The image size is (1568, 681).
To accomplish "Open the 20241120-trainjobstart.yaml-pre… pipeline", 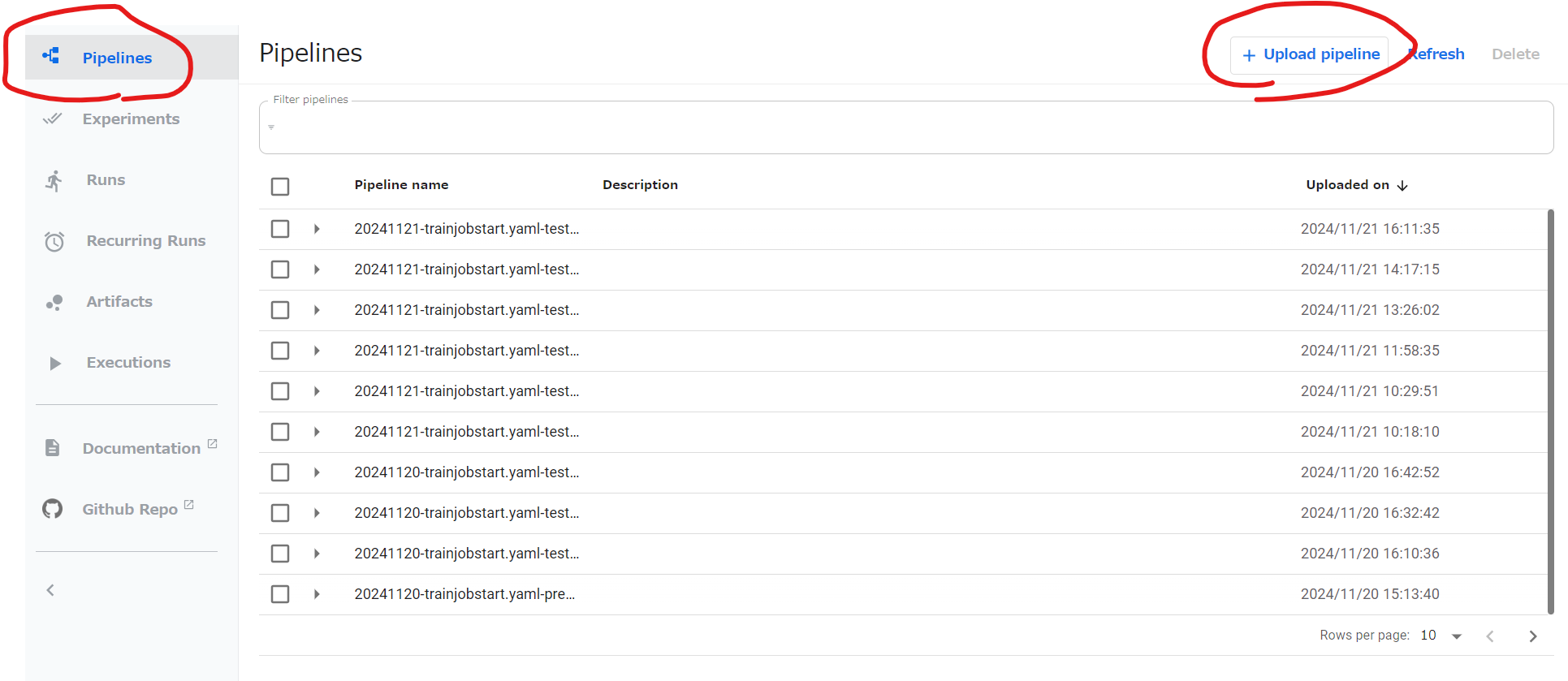I will [x=464, y=594].
